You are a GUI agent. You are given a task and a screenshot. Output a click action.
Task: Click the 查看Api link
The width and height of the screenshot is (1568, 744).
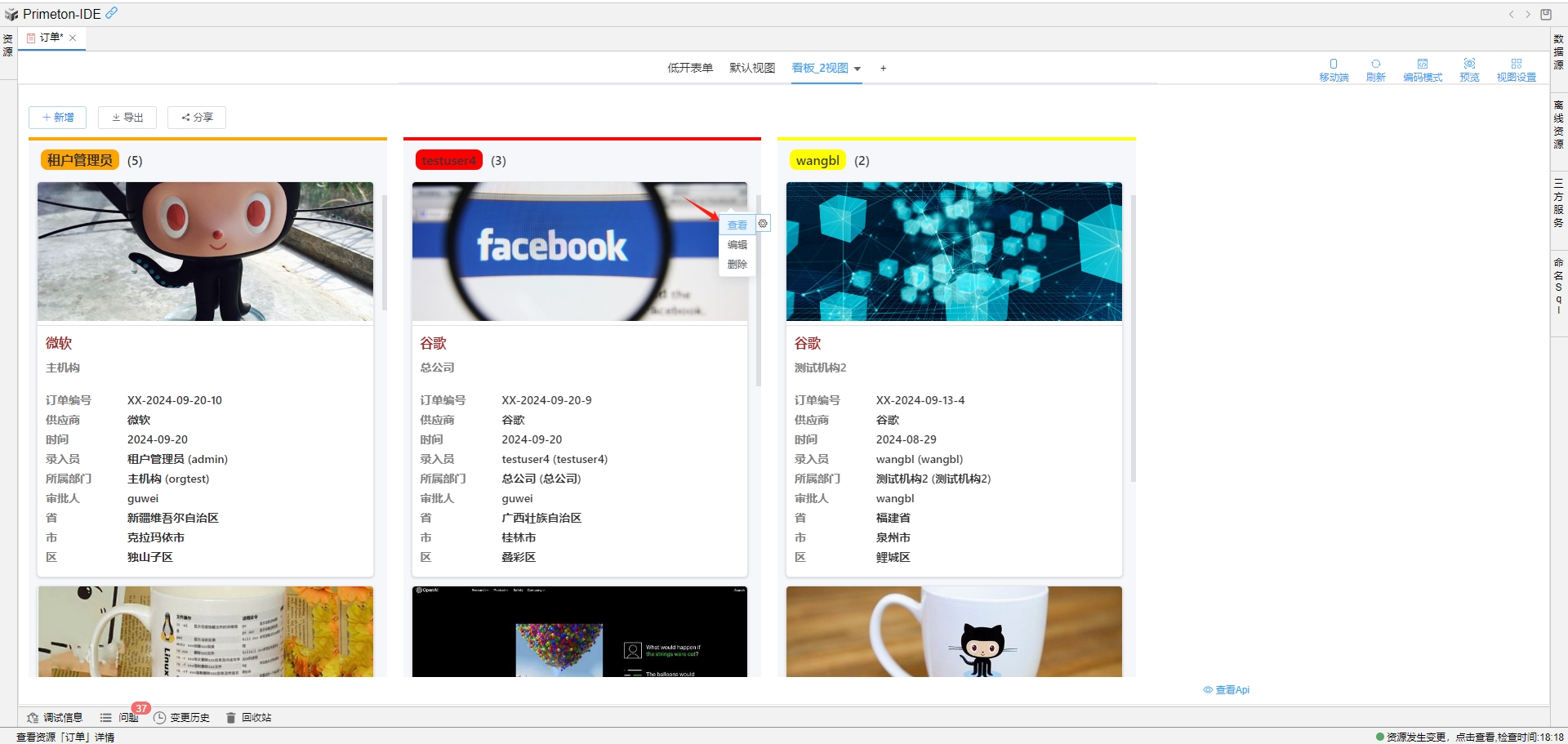point(1227,690)
